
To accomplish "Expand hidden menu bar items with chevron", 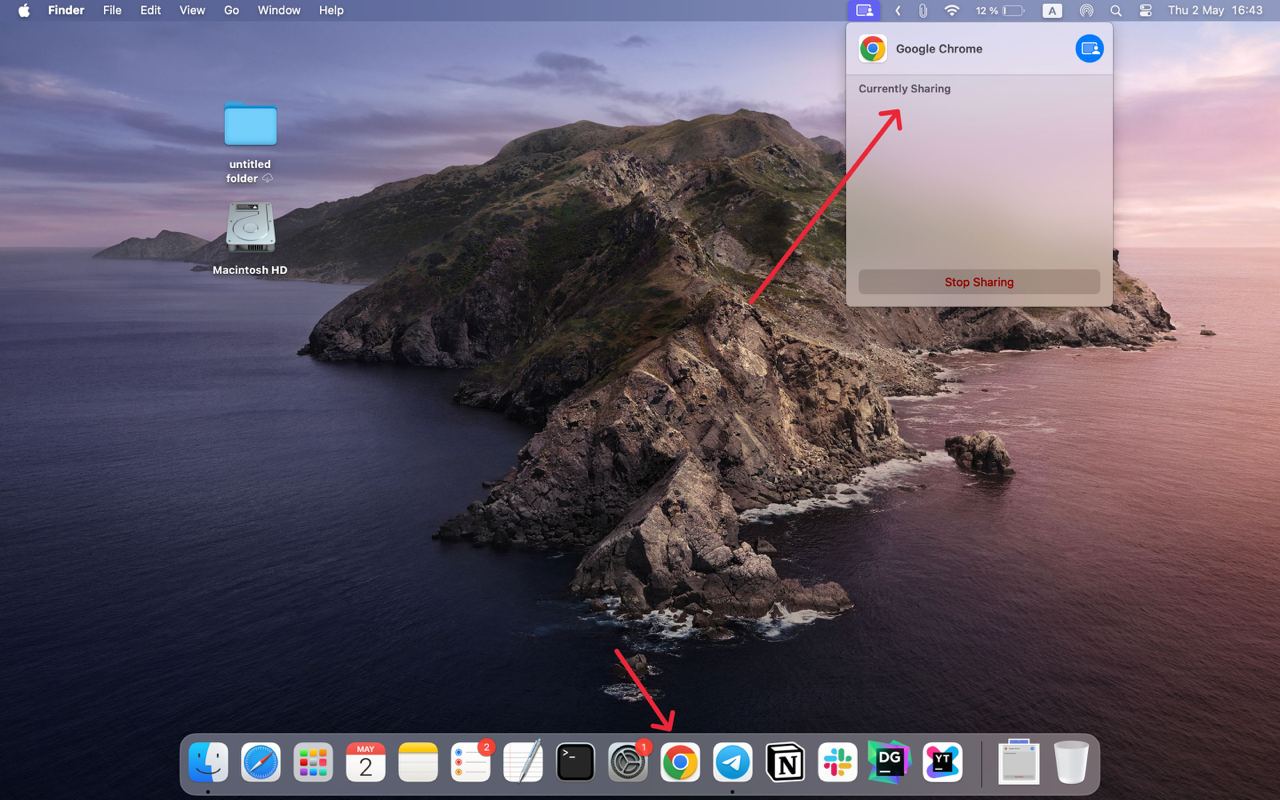I will 897,10.
